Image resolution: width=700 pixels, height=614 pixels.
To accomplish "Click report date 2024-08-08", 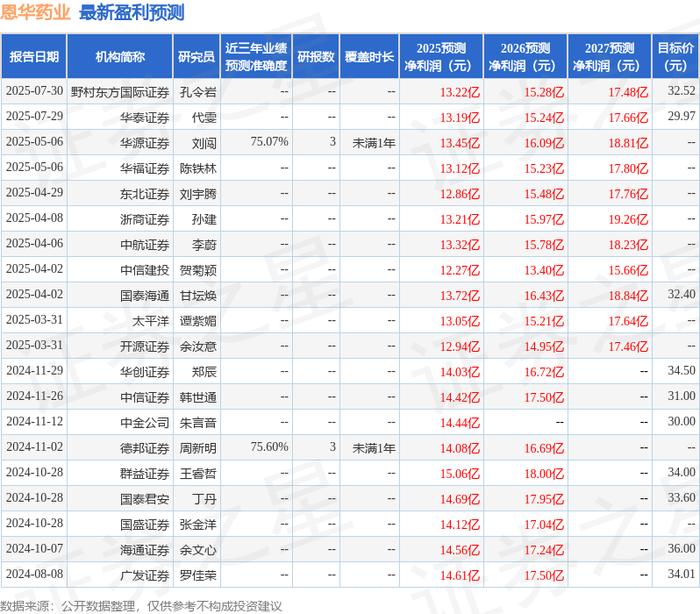I will click(x=34, y=574).
